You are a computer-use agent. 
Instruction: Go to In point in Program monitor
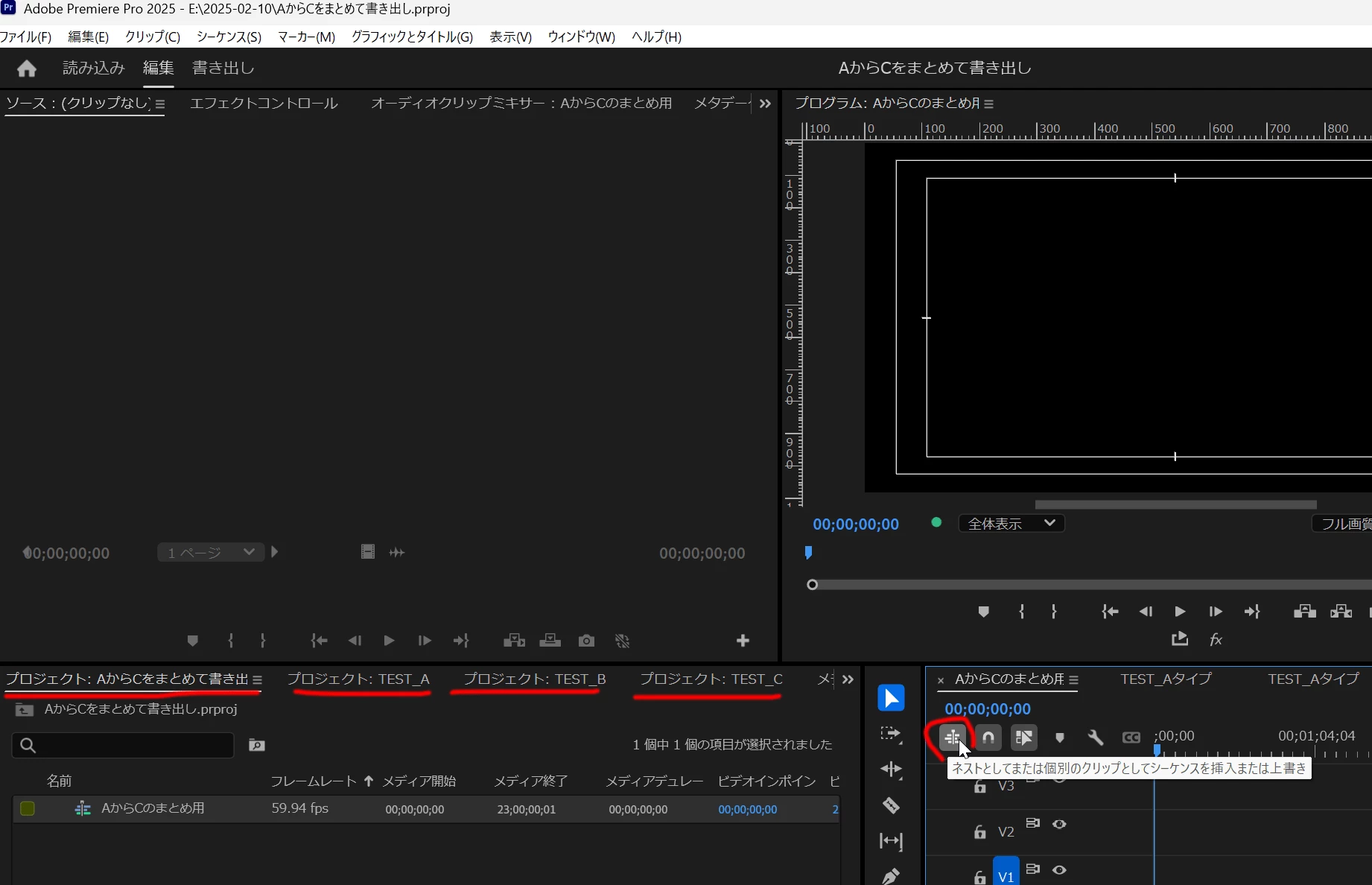click(1110, 612)
